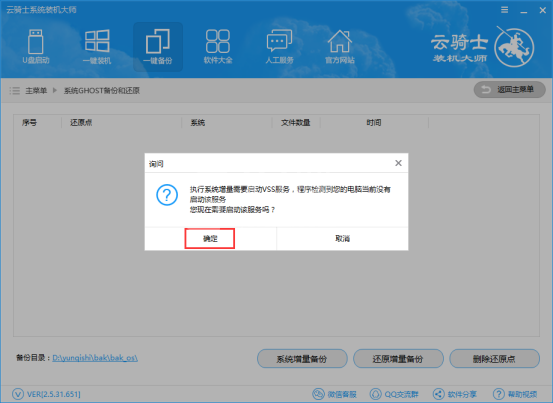Viewport: 553px width, 403px height.
Task: Click the breadcrumb list icon
Action: tap(14, 91)
